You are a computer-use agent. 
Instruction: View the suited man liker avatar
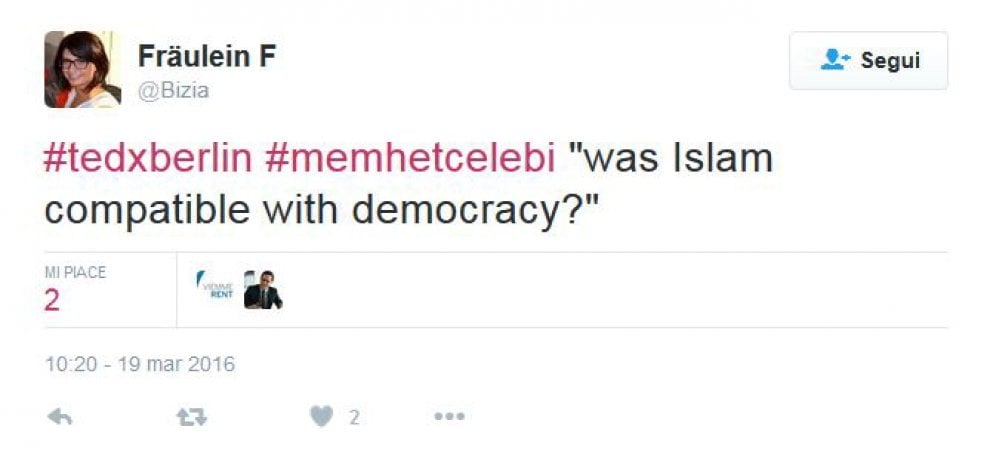(x=263, y=289)
